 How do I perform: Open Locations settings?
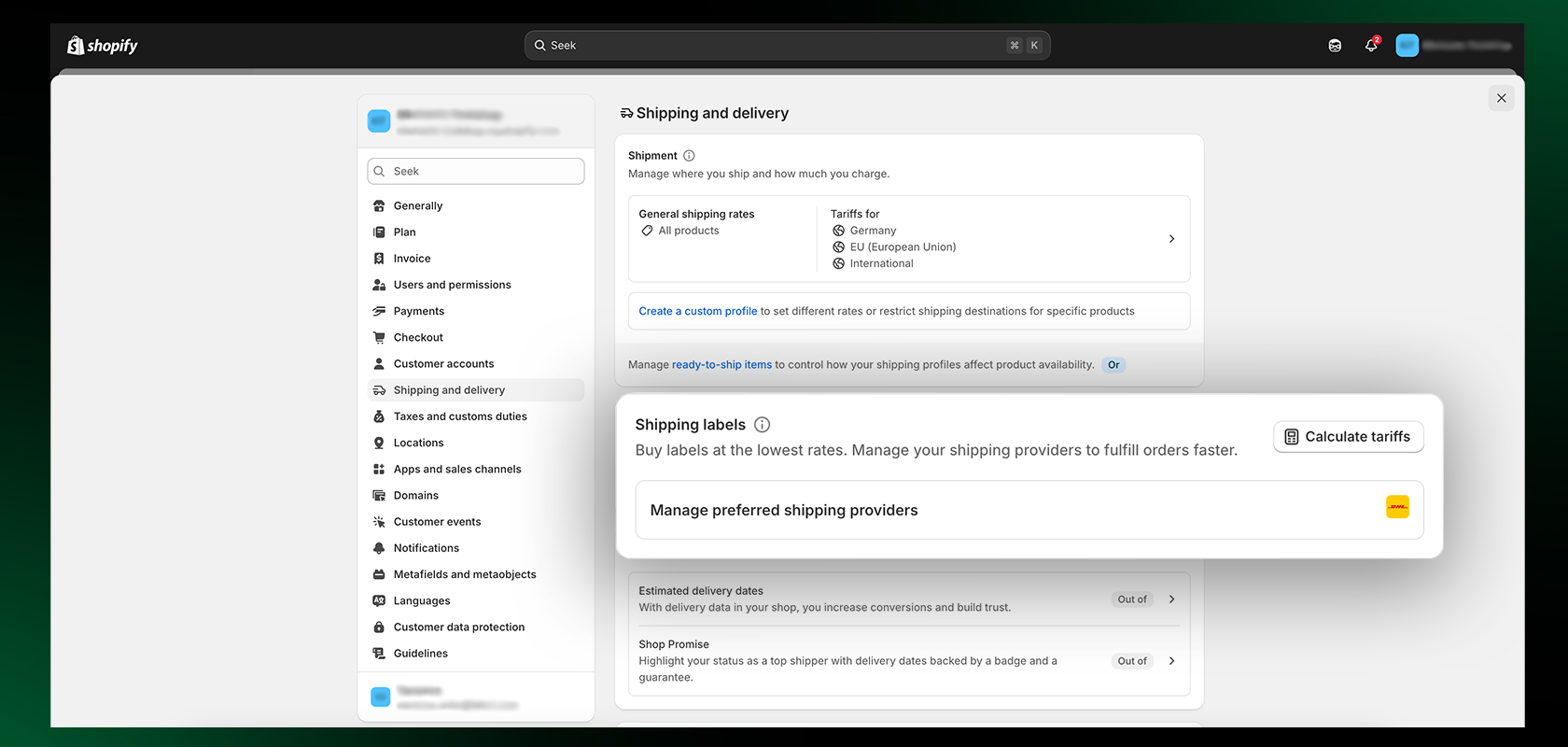click(476, 443)
